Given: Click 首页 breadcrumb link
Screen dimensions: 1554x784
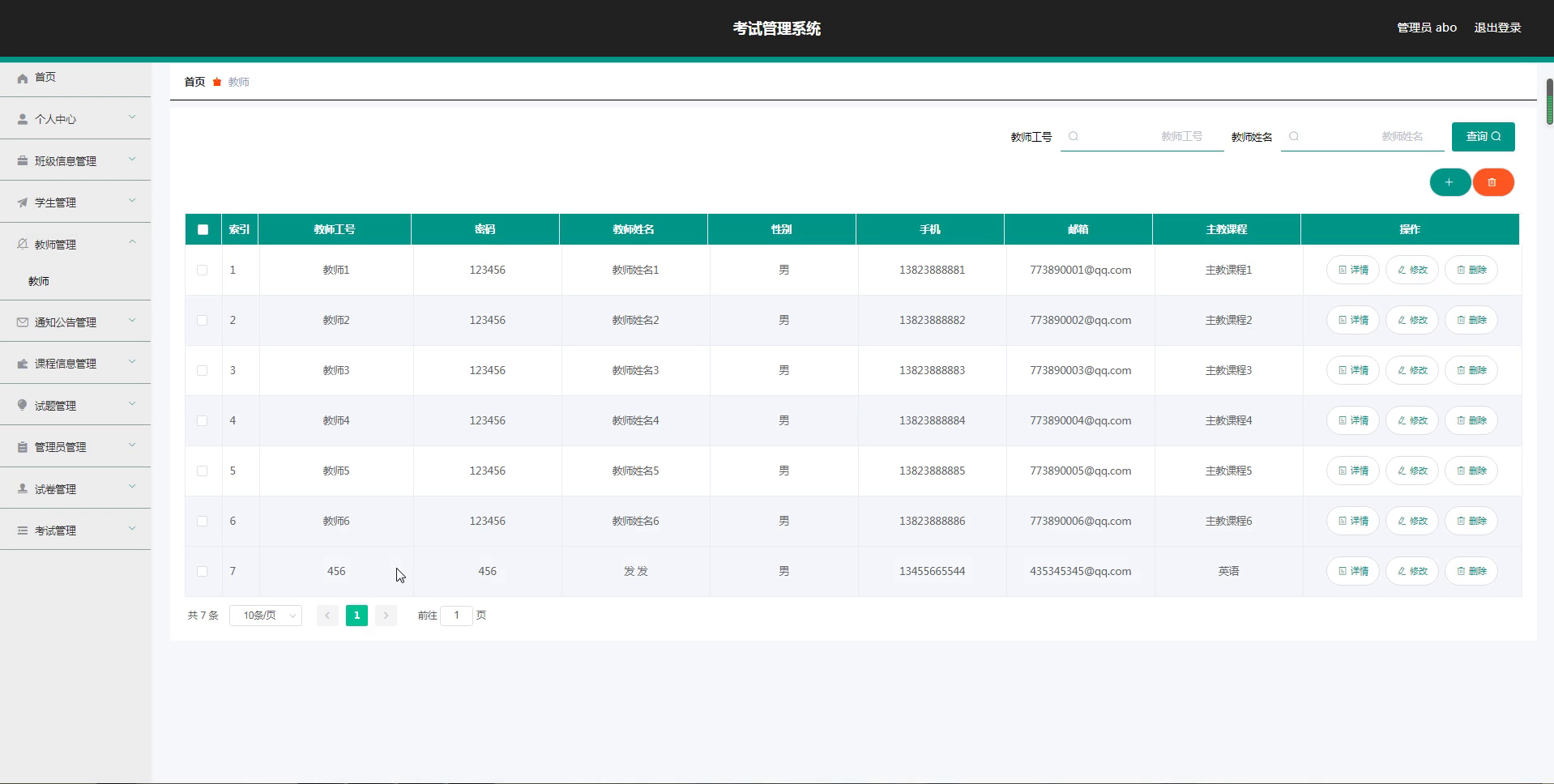Looking at the screenshot, I should click(194, 82).
